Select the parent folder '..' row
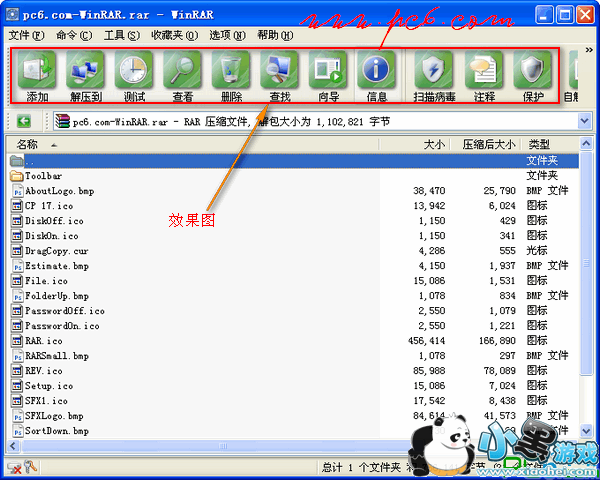 (293, 161)
